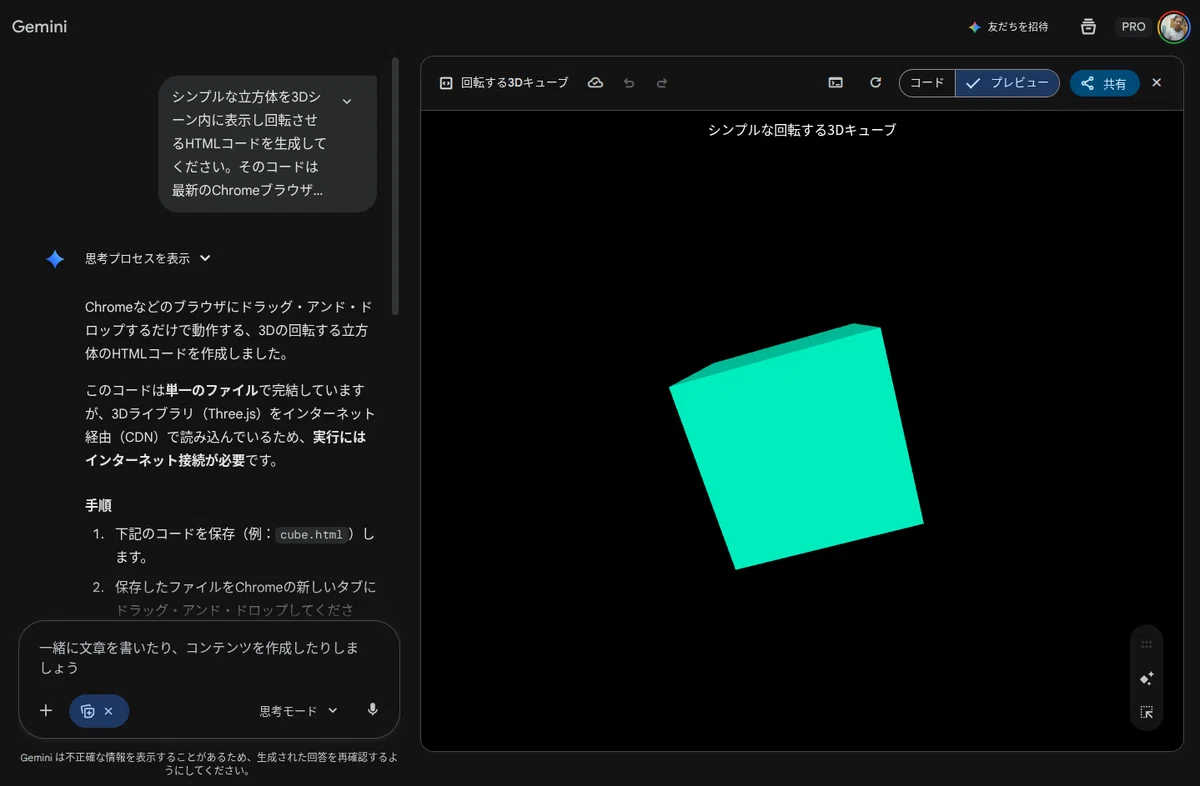The image size is (1200, 786).
Task: Open the Gems stack icon in header
Action: click(x=1089, y=27)
